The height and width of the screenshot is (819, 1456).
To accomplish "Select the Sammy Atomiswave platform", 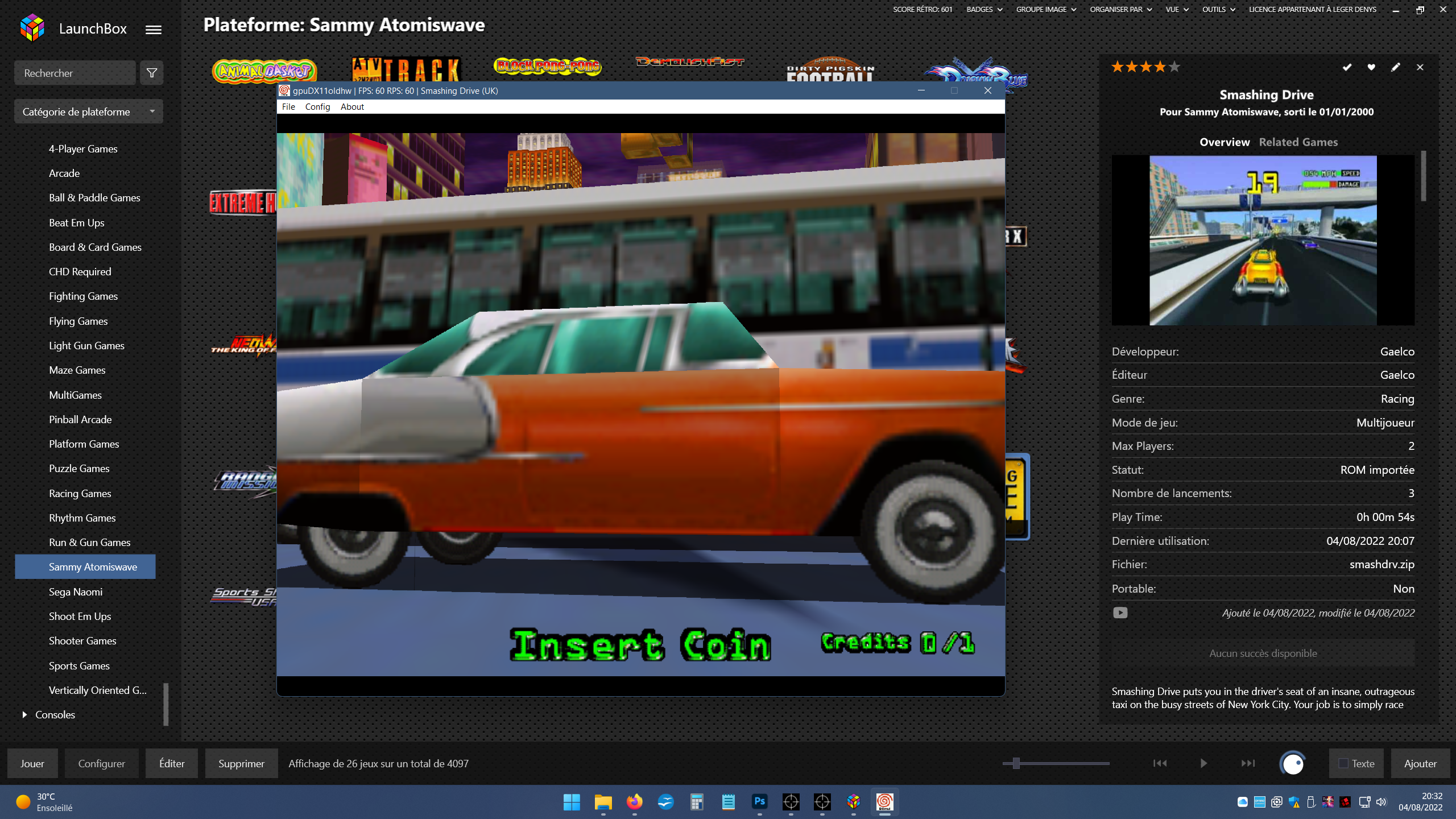I will (x=85, y=566).
